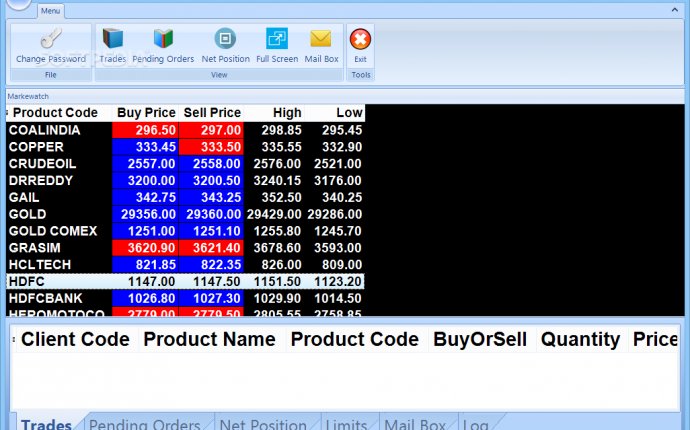The width and height of the screenshot is (690, 430).
Task: Sort by High column header
Action: 274,113
